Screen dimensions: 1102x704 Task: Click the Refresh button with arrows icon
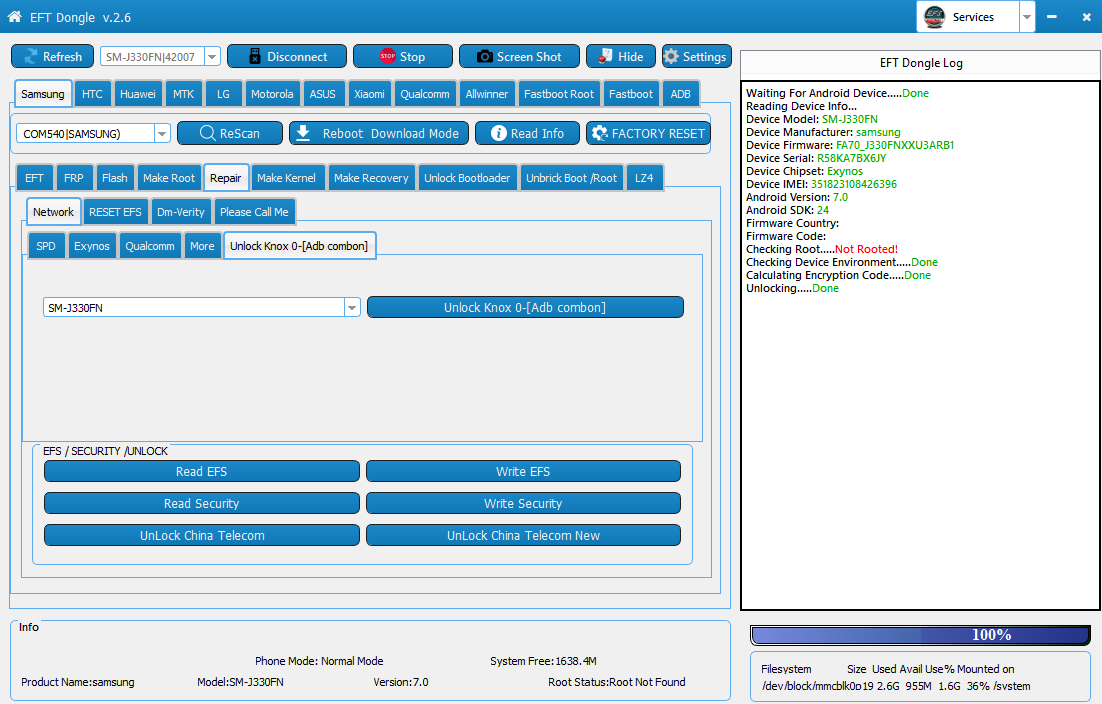(52, 57)
